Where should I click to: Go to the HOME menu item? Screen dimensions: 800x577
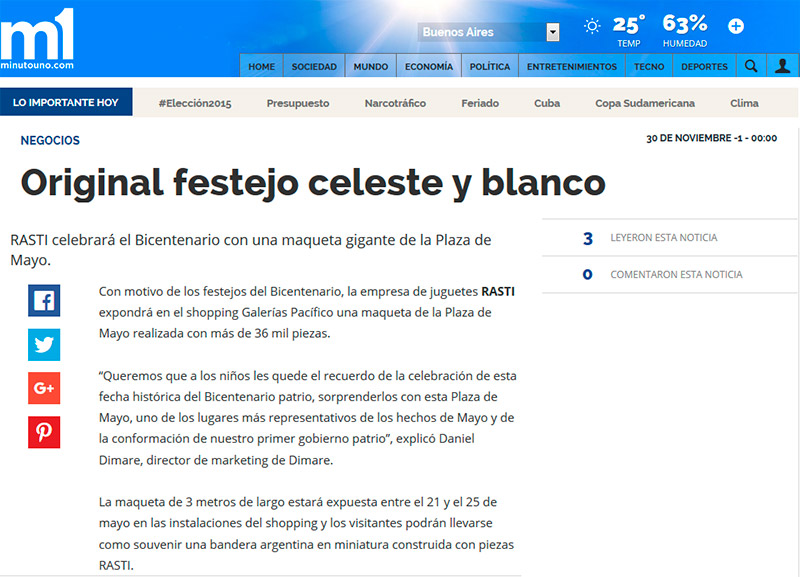pyautogui.click(x=261, y=66)
